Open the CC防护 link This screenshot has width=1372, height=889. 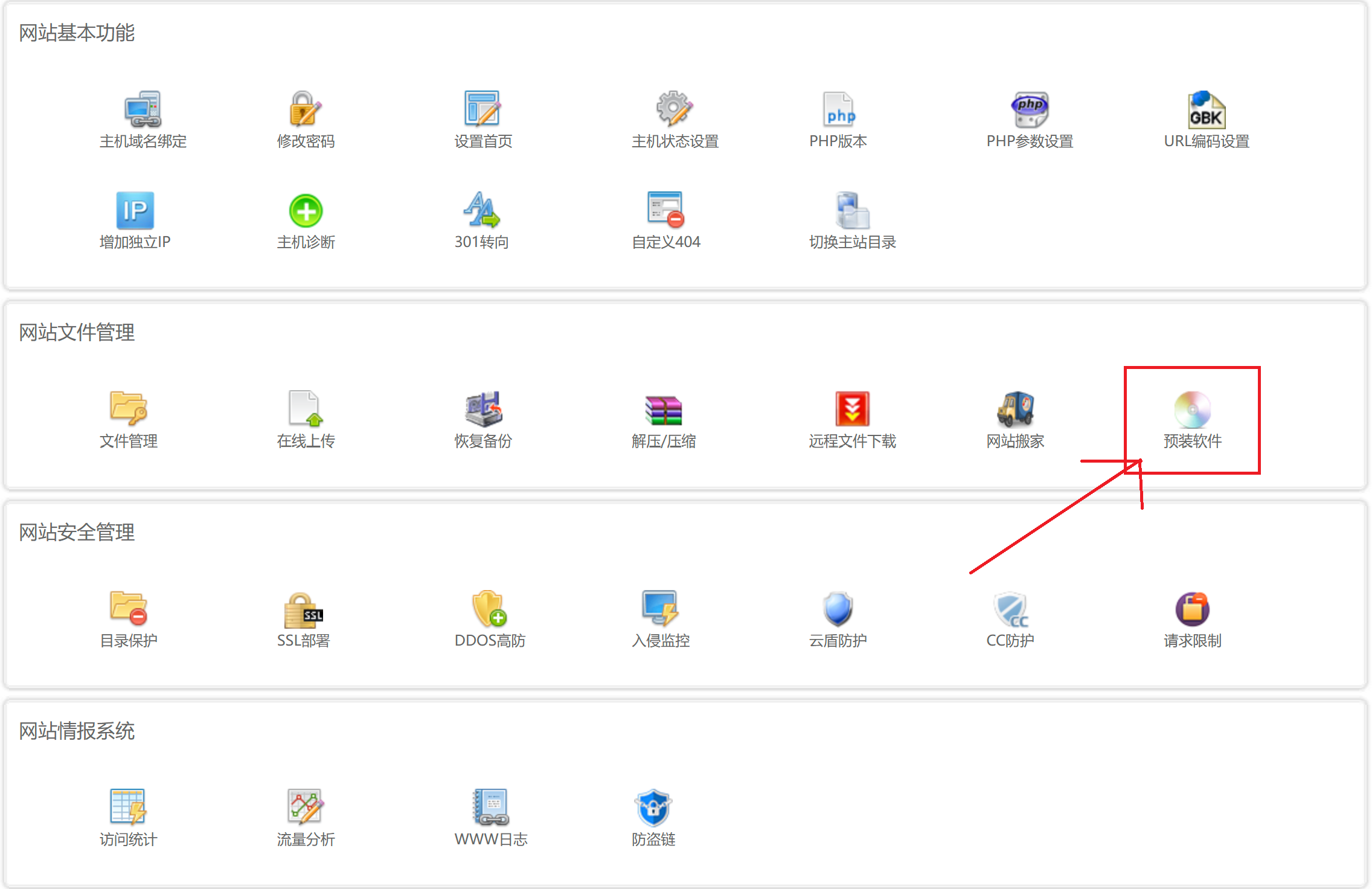[x=1010, y=640]
